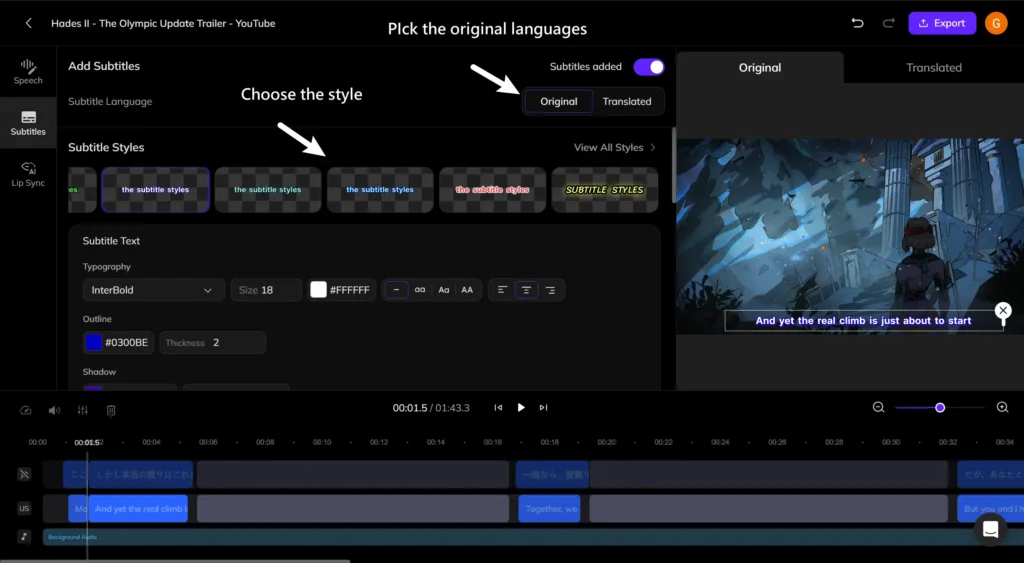Select Translated subtitle language option
Screen dimensions: 1024x563
pos(627,101)
